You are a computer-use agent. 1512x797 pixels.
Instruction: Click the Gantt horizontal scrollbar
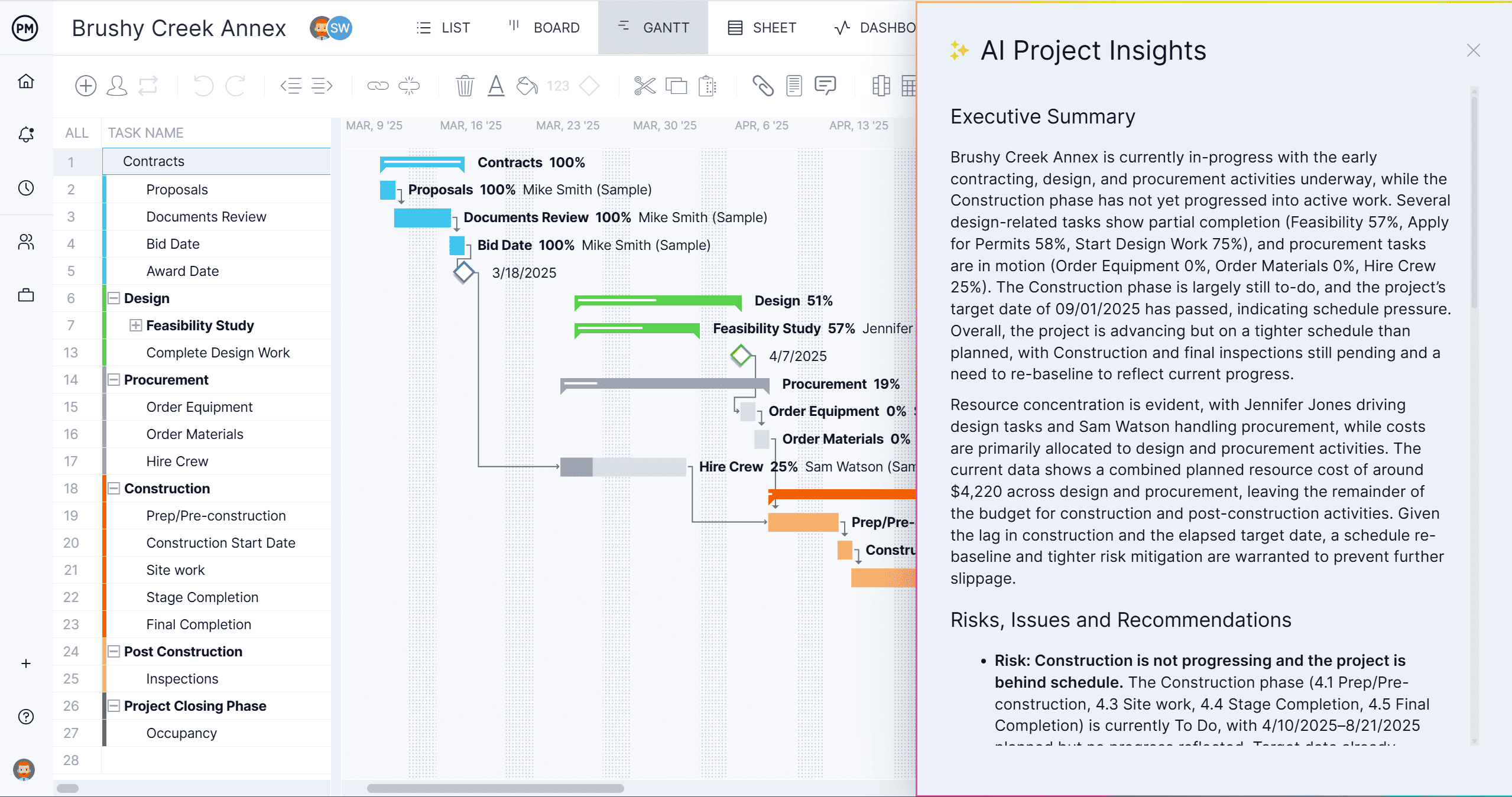[495, 788]
